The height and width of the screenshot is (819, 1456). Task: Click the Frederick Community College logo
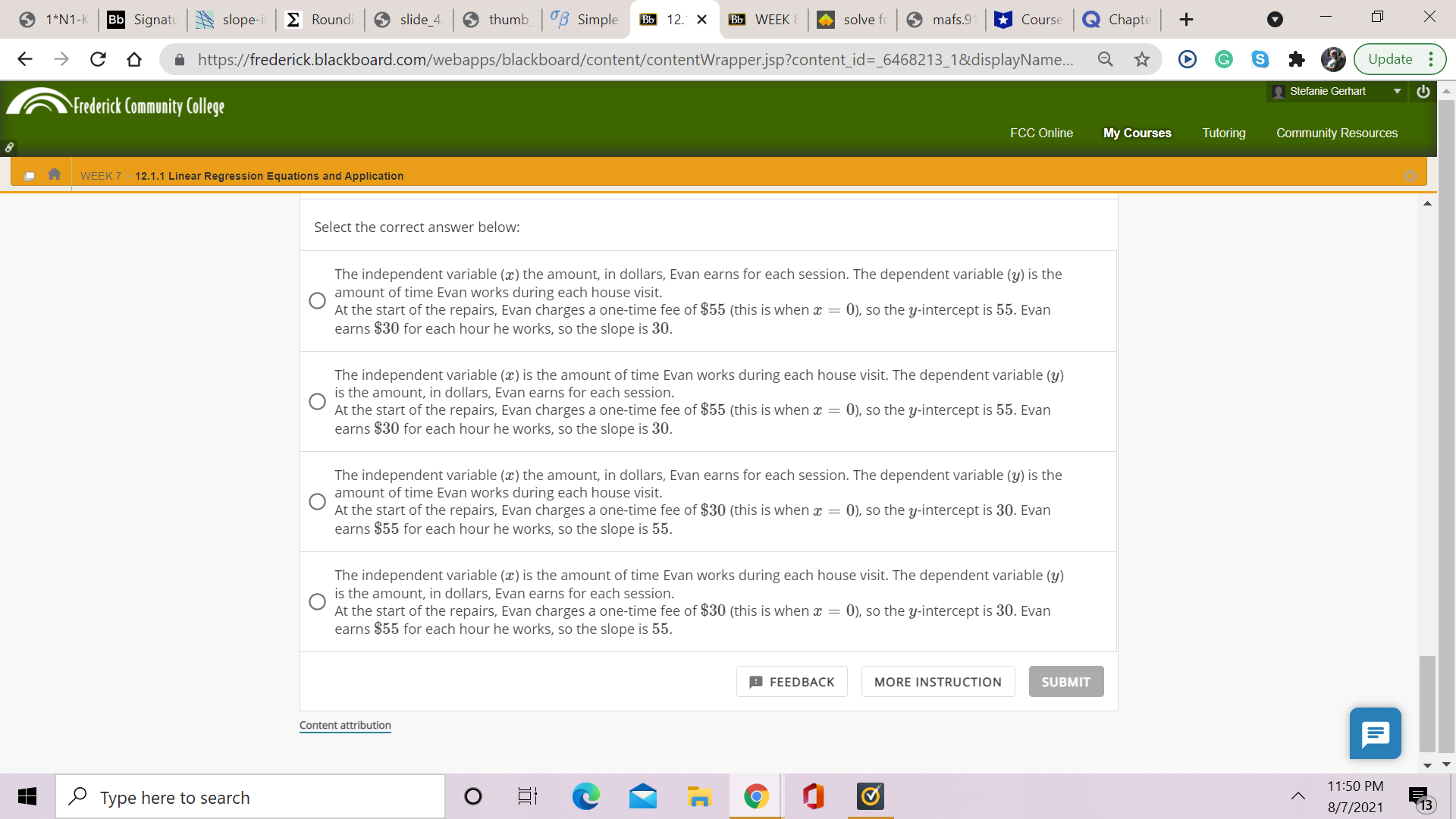tap(115, 104)
